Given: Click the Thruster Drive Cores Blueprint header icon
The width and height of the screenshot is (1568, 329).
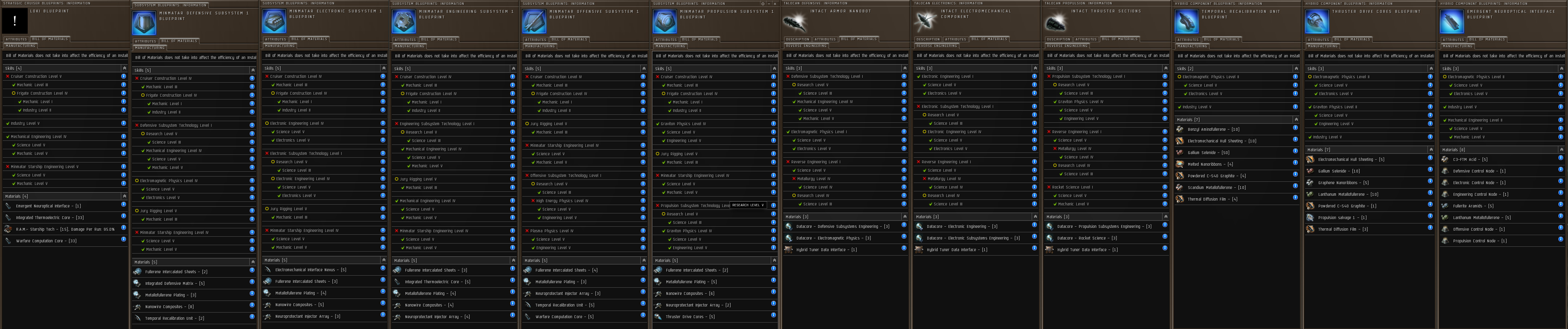Looking at the screenshot, I should point(1317,21).
